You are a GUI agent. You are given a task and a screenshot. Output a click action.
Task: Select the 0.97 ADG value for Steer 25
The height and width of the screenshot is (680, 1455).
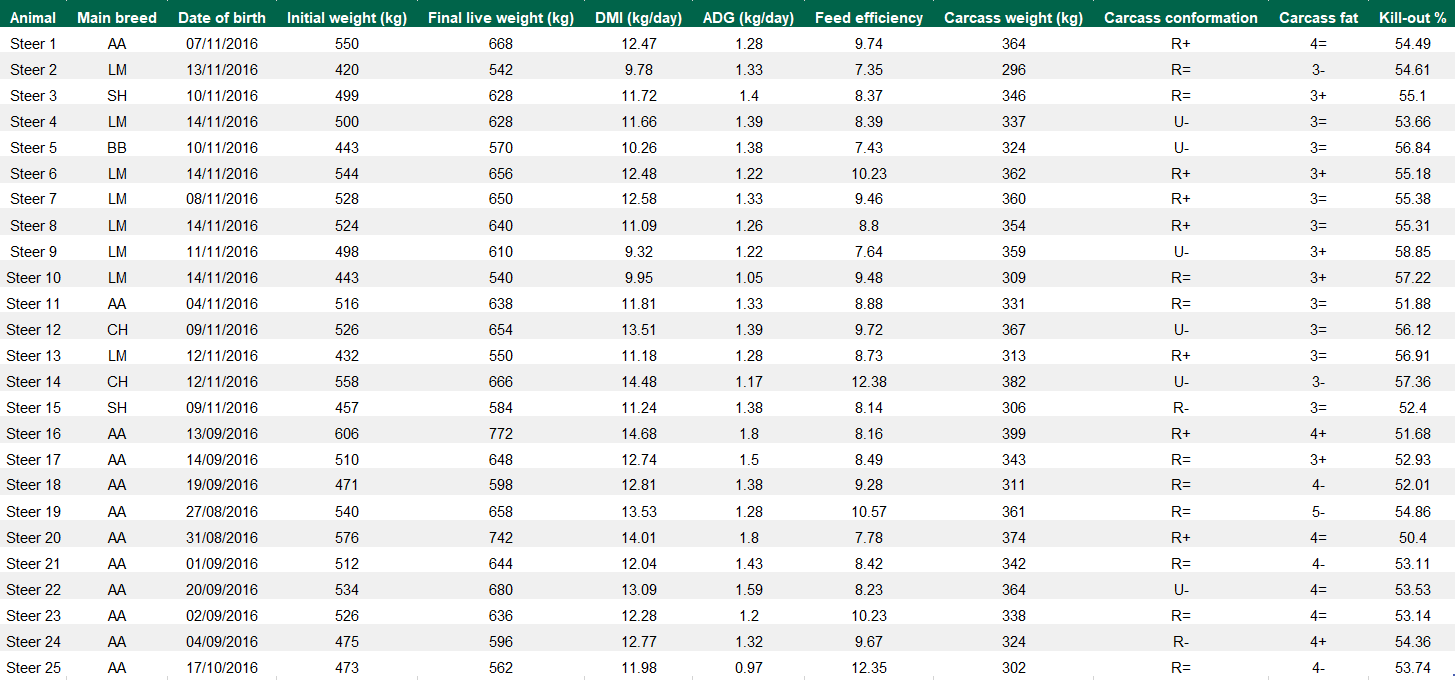[x=748, y=668]
